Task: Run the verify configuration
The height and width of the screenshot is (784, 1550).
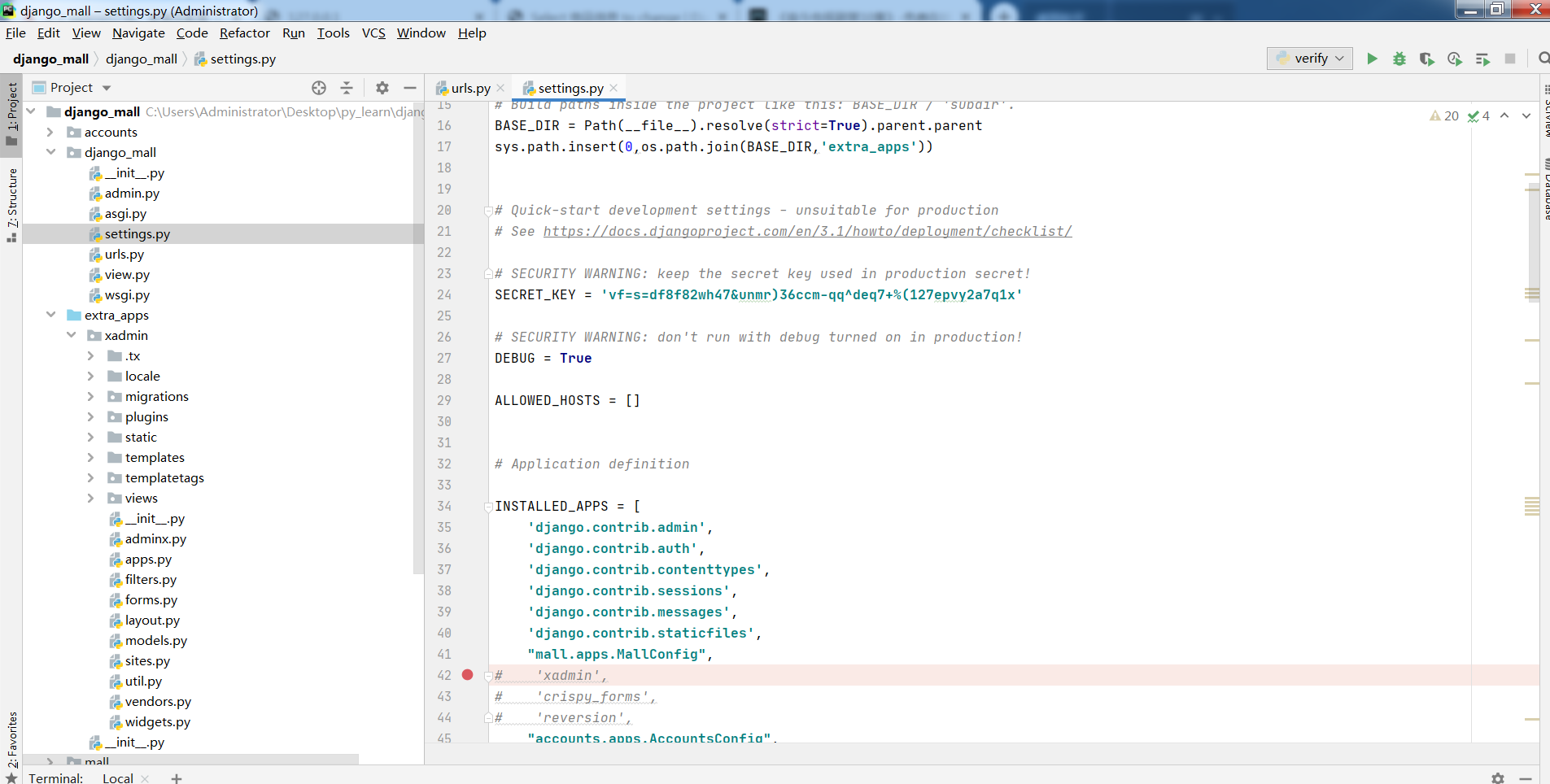Action: [x=1372, y=59]
